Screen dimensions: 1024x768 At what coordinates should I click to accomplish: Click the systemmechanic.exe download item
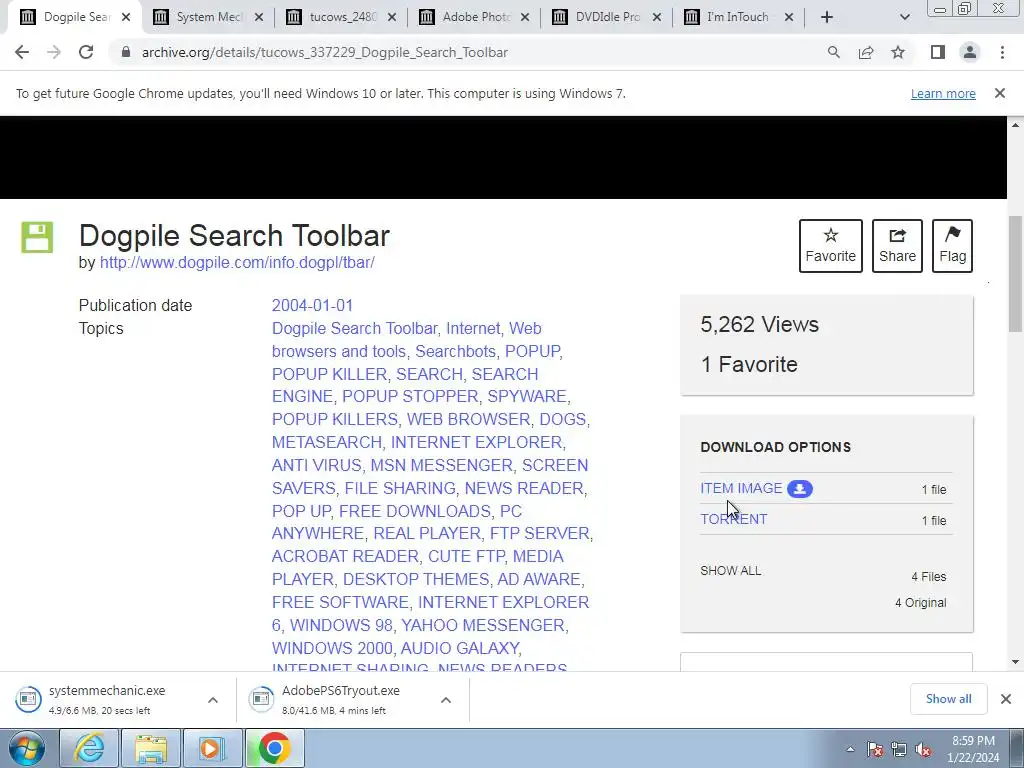[106, 699]
